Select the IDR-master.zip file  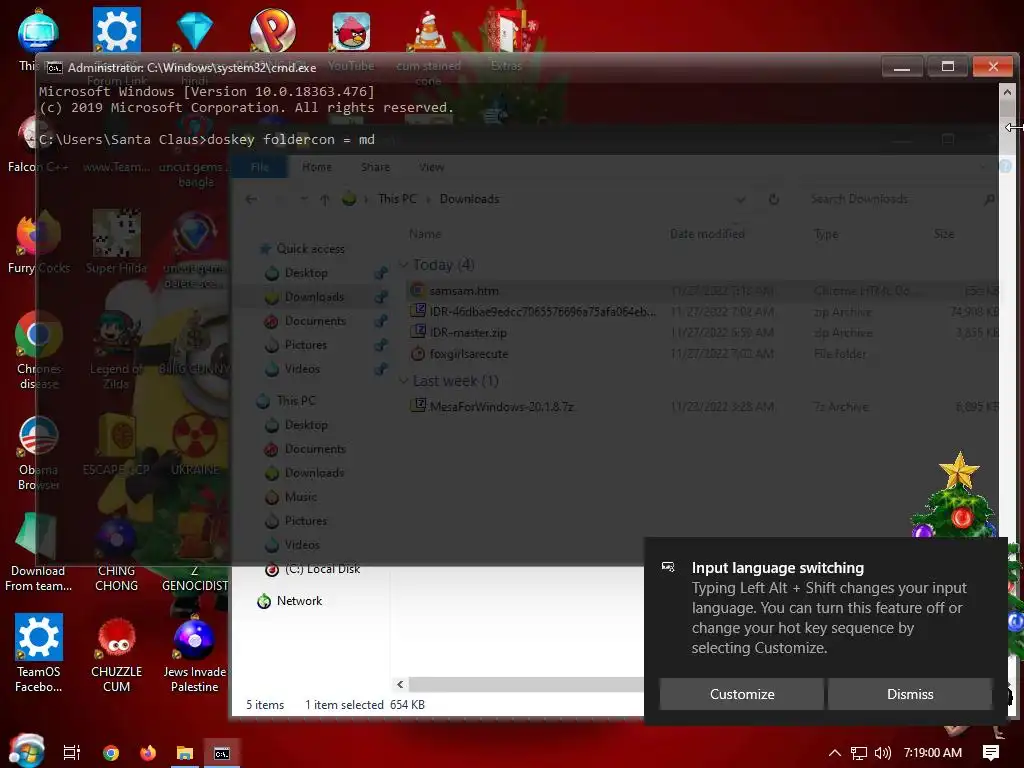[x=703, y=332]
